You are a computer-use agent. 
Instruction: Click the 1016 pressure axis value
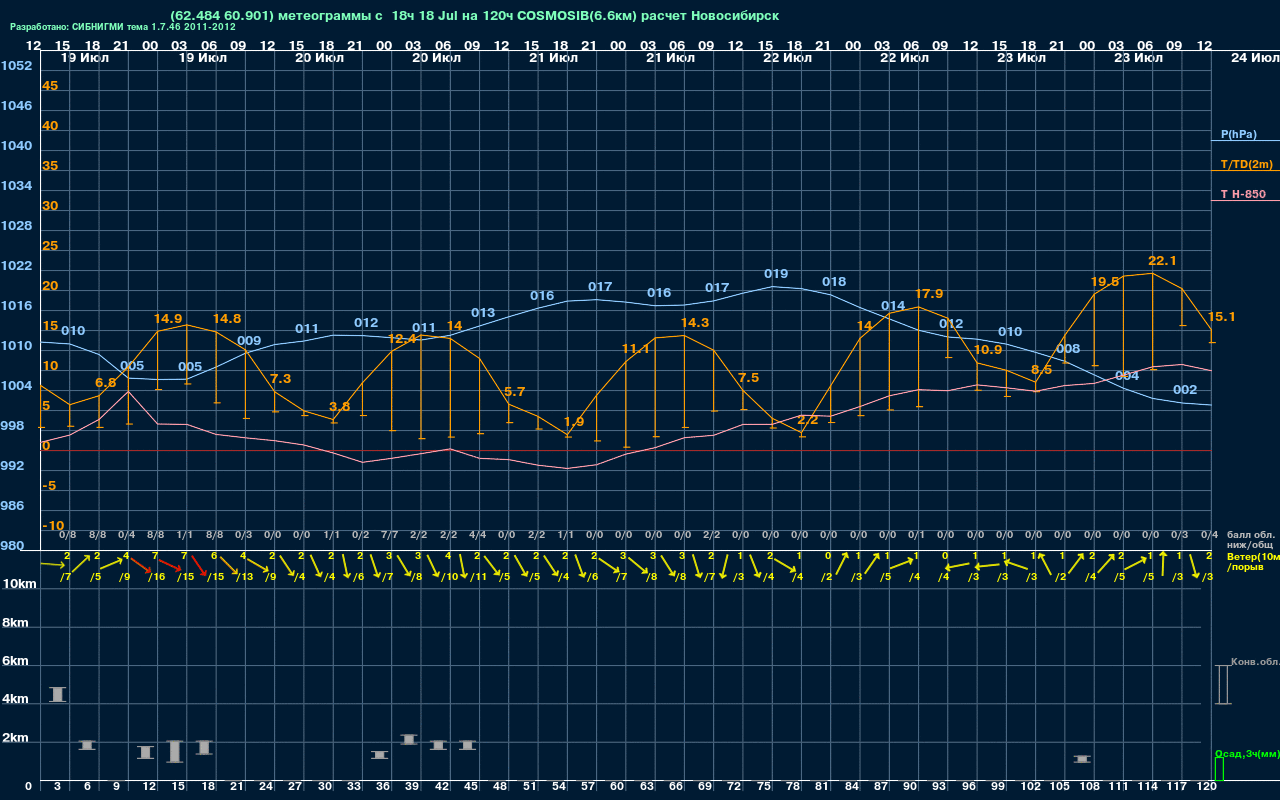coord(16,306)
